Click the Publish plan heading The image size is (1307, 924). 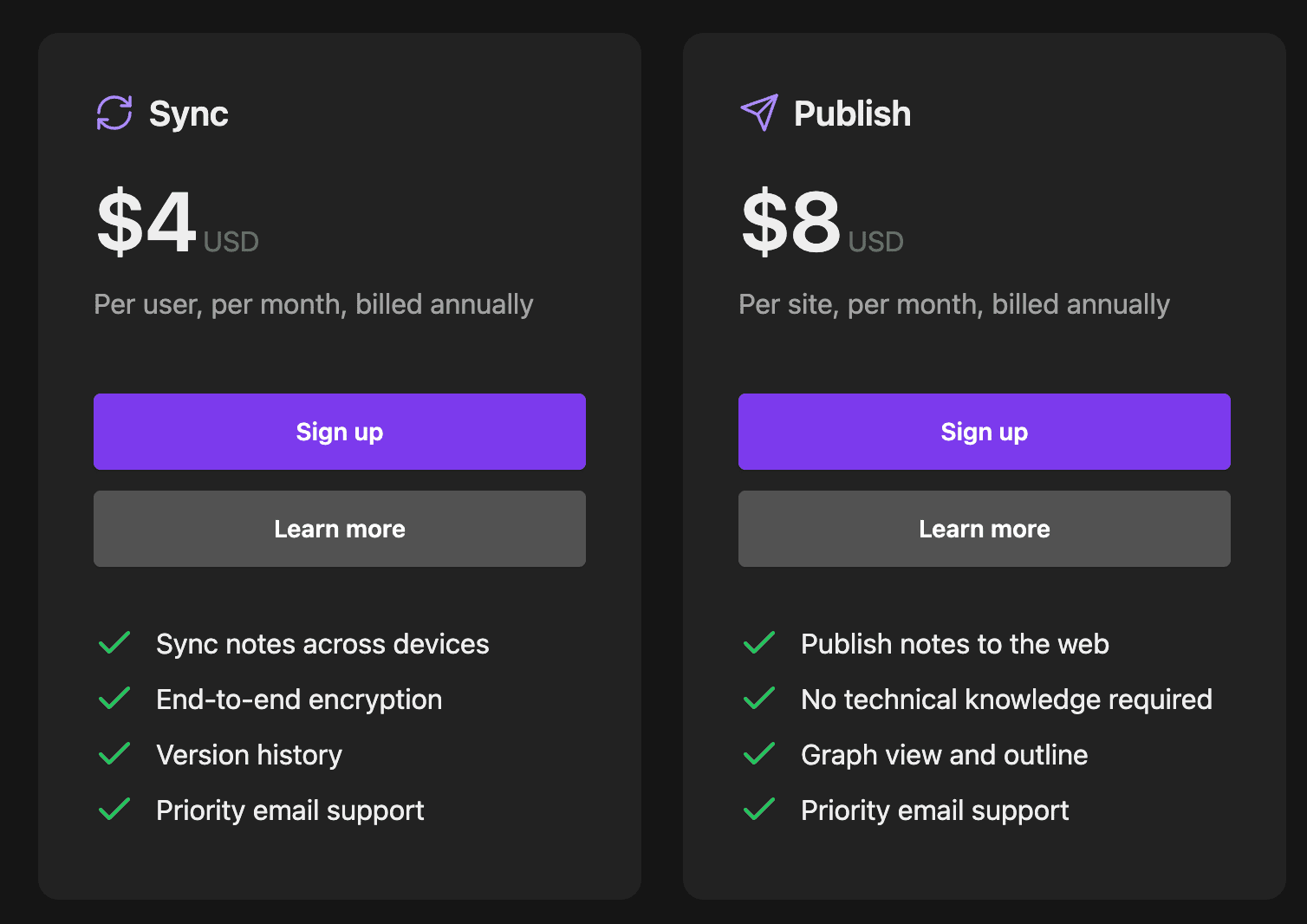(852, 114)
